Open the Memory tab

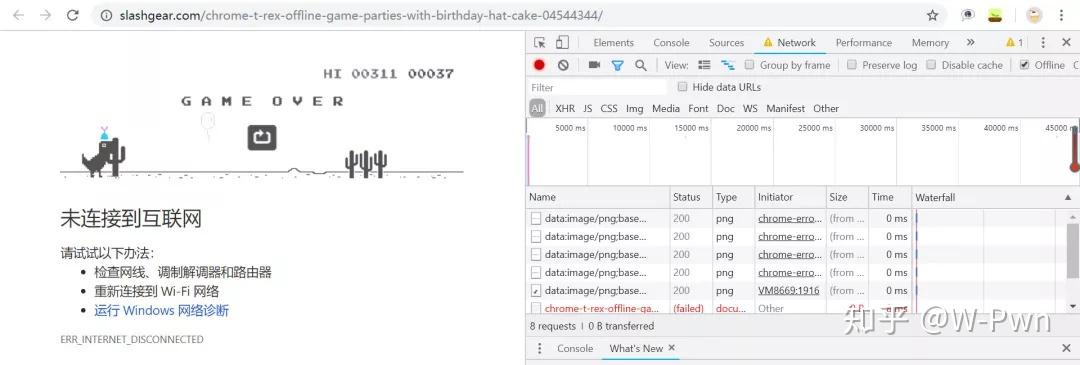click(x=930, y=43)
